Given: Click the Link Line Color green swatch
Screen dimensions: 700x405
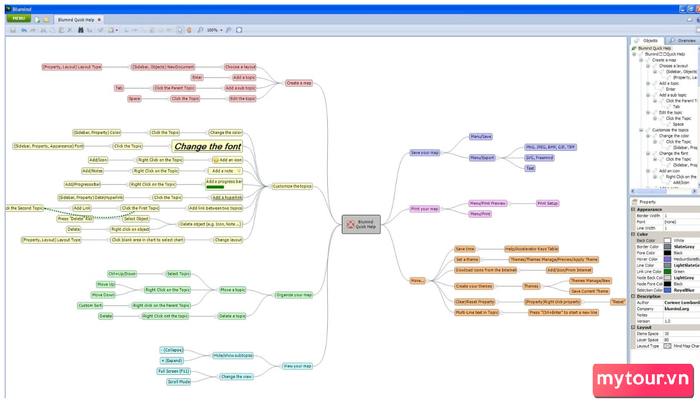Looking at the screenshot, I should coord(667,271).
